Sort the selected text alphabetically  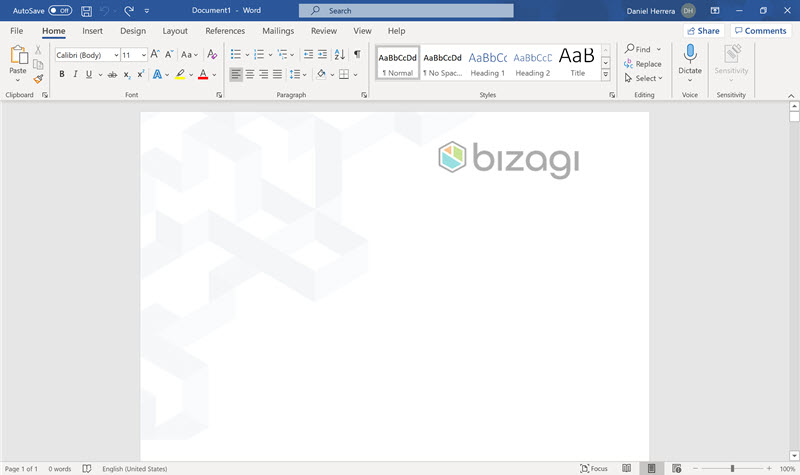(340, 54)
